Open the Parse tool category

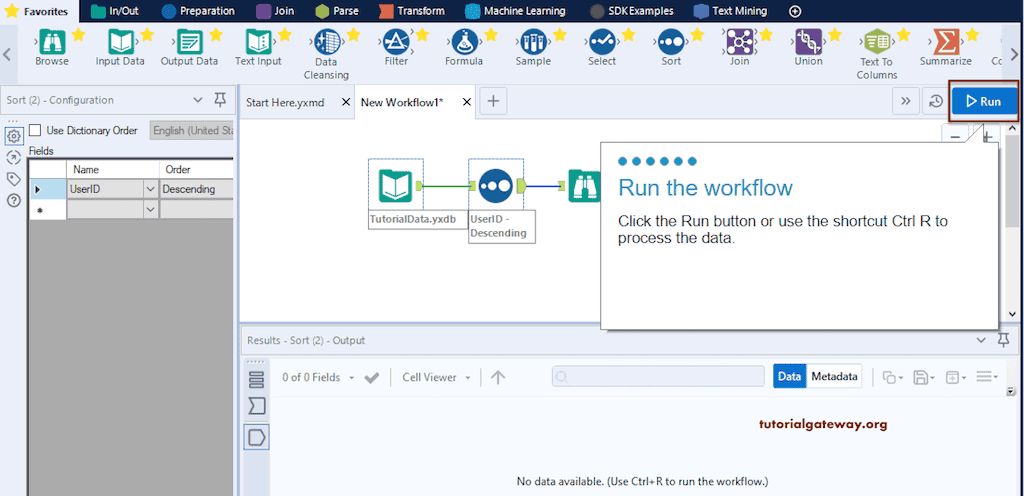(337, 10)
